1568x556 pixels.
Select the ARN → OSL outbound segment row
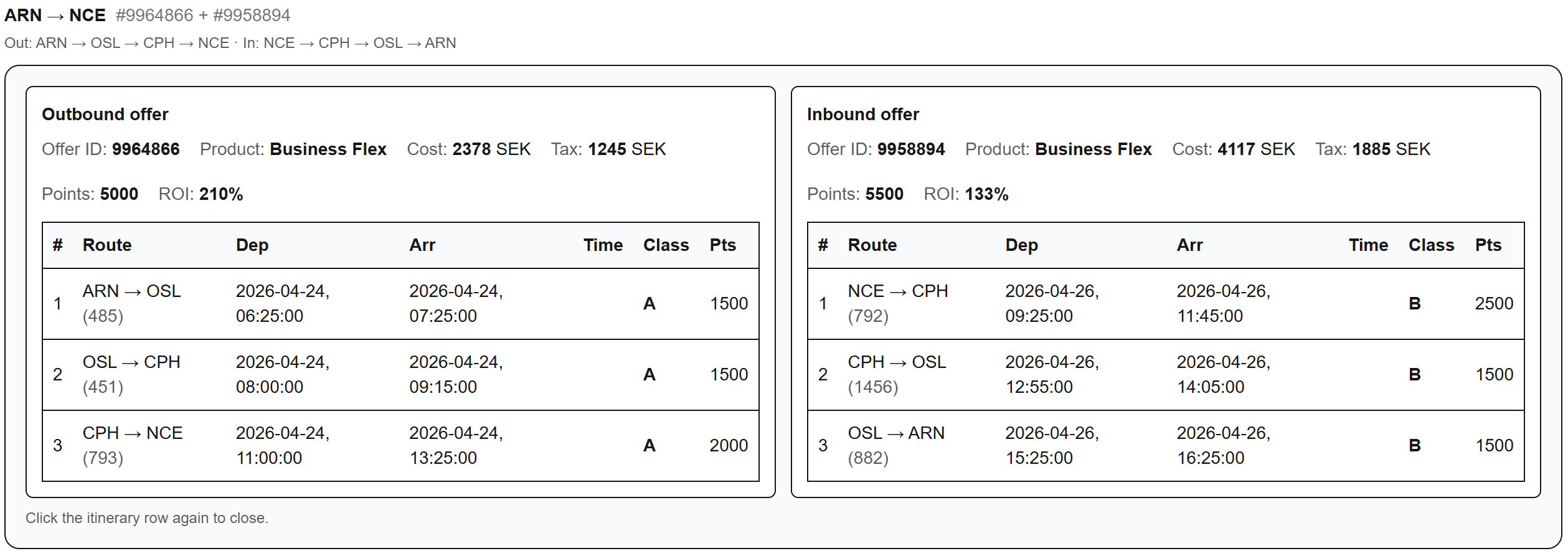click(x=400, y=304)
